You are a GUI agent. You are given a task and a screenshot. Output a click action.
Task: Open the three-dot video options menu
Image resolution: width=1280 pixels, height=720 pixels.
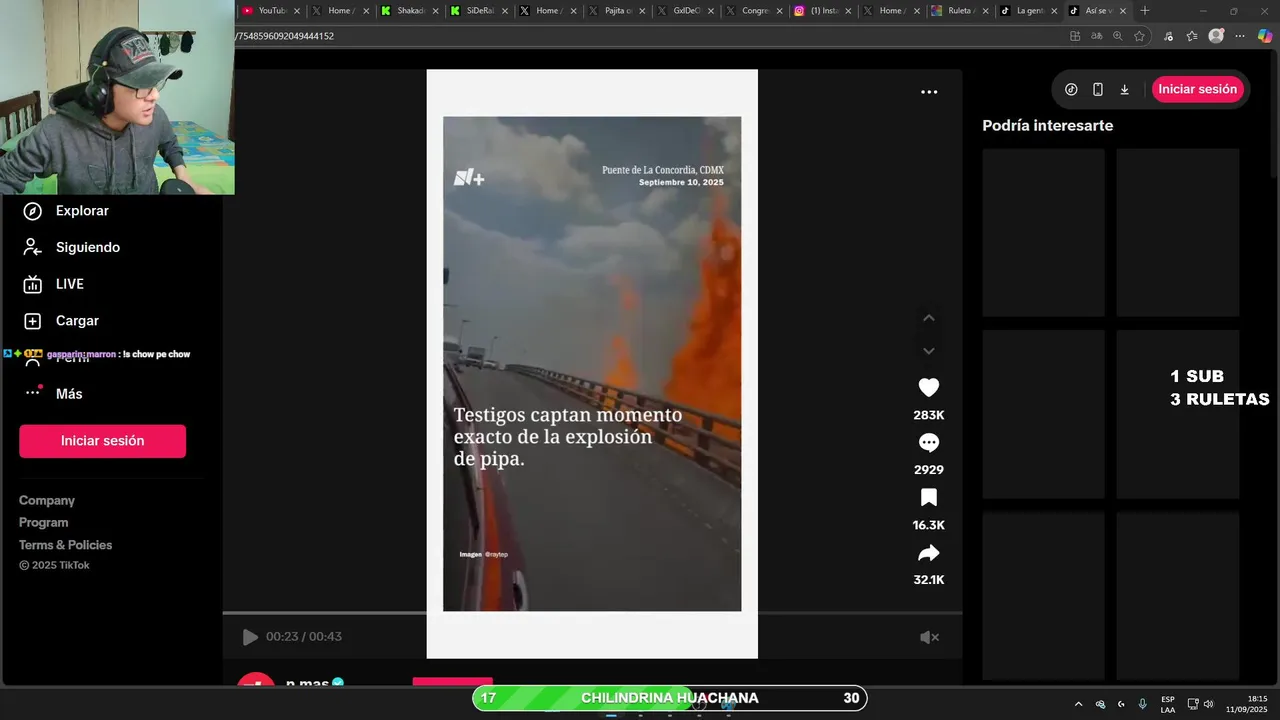coord(929,92)
